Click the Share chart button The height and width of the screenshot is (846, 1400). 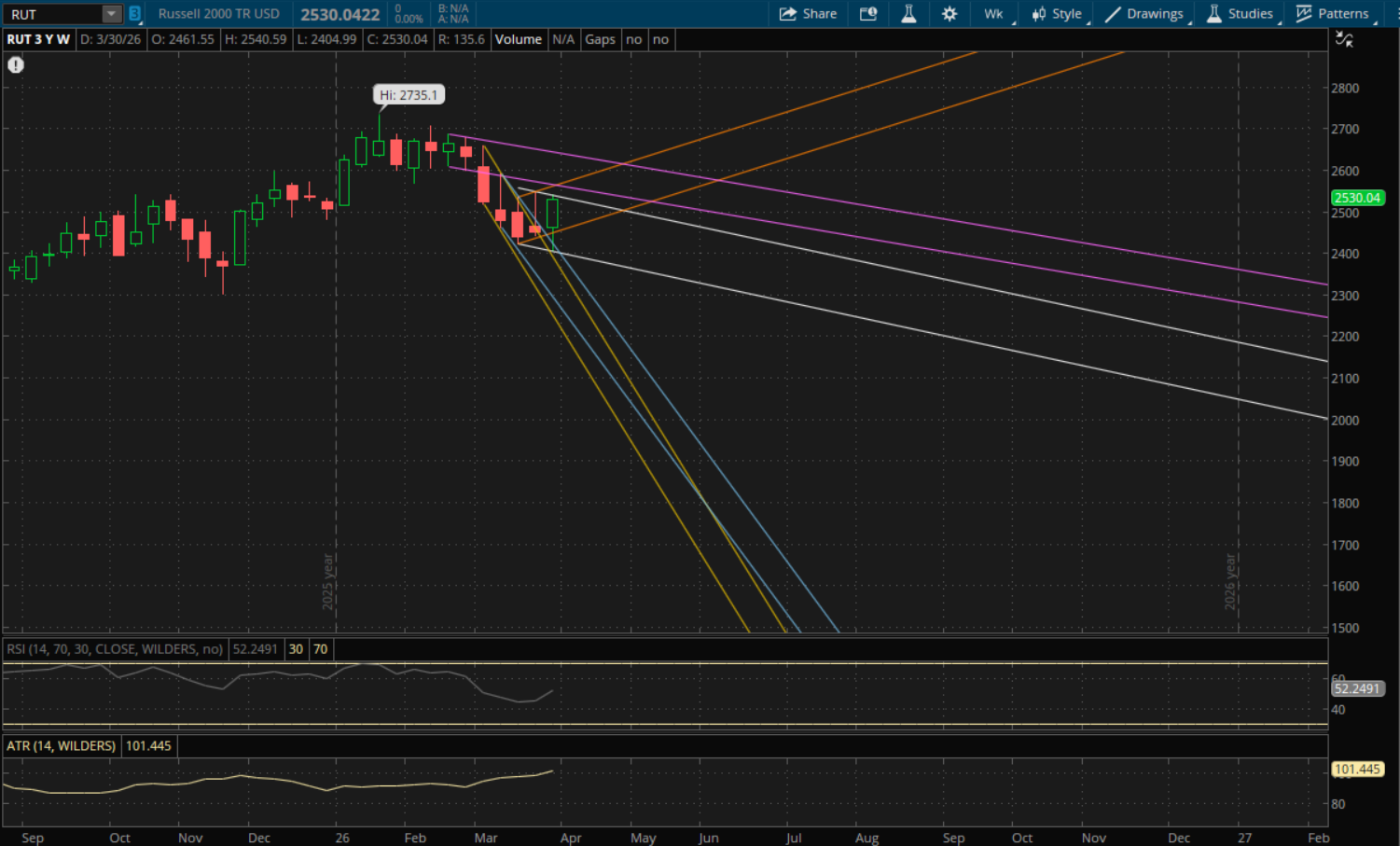pyautogui.click(x=808, y=14)
